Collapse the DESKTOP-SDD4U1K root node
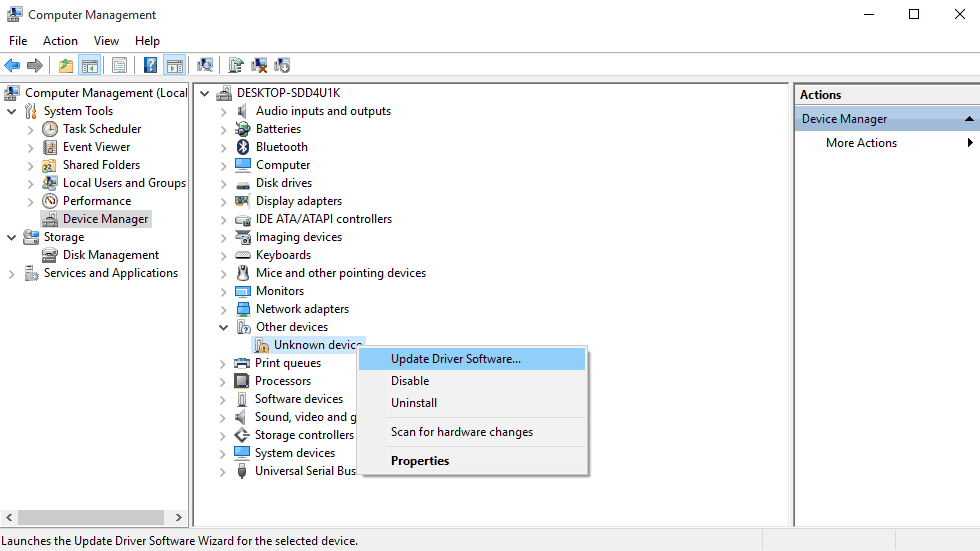Viewport: 980px width, 551px height. coord(204,93)
